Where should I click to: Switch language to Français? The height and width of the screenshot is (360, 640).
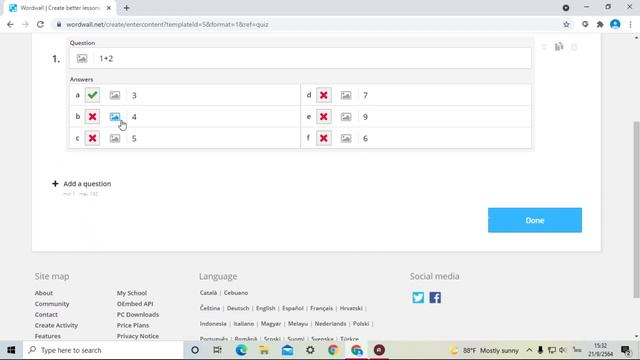point(322,308)
